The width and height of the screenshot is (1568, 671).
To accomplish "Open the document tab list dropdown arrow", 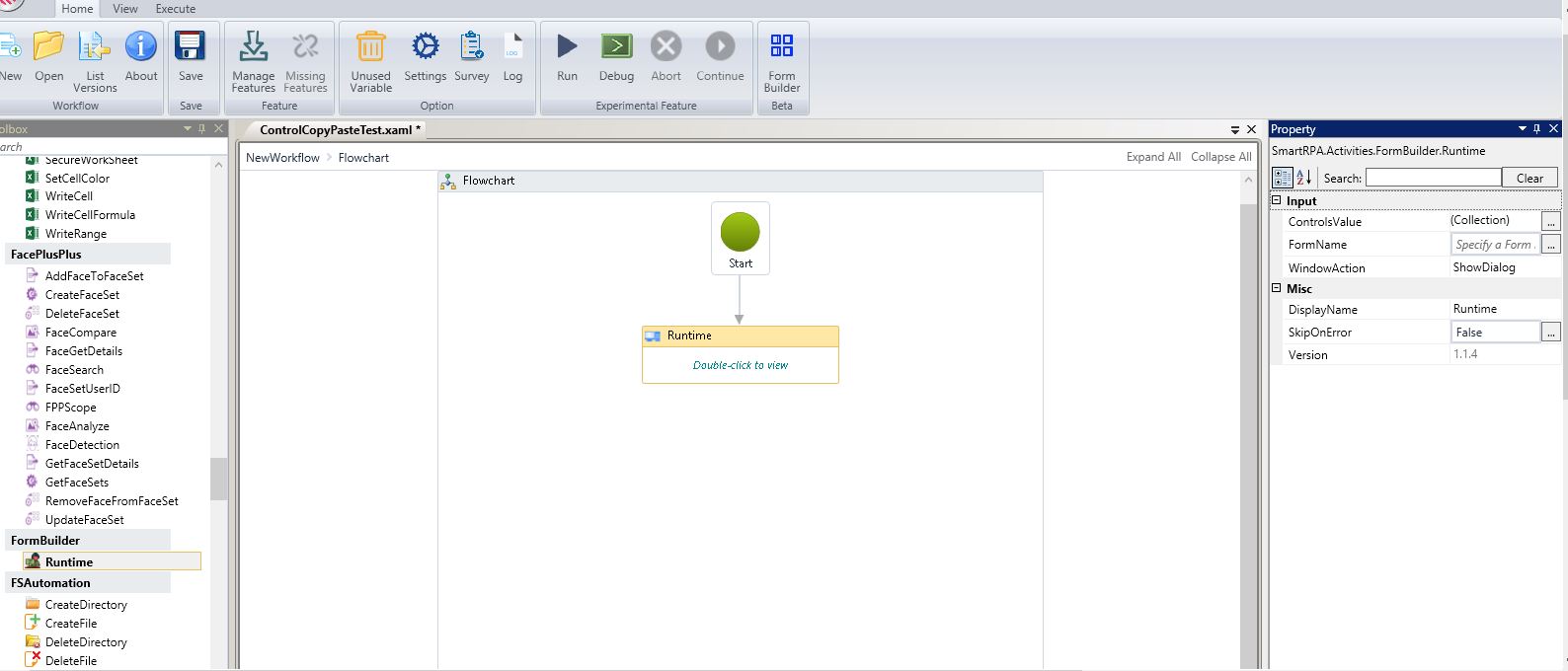I will (x=1234, y=130).
